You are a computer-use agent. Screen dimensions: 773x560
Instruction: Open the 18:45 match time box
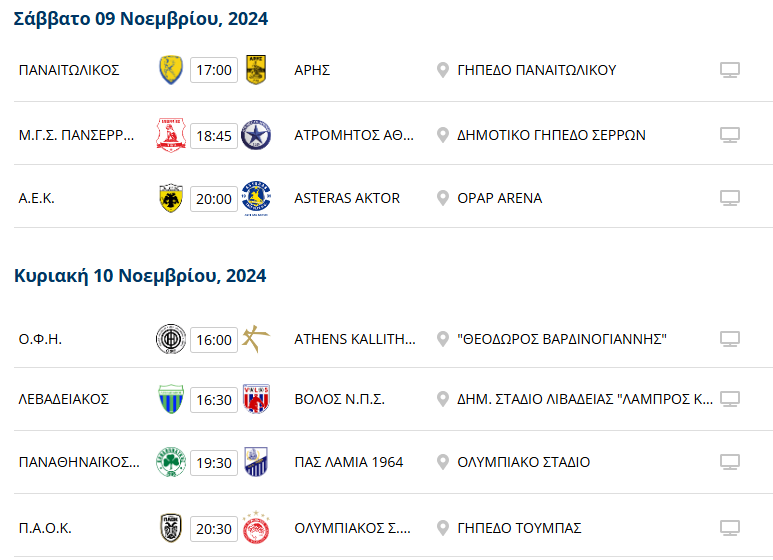(214, 134)
